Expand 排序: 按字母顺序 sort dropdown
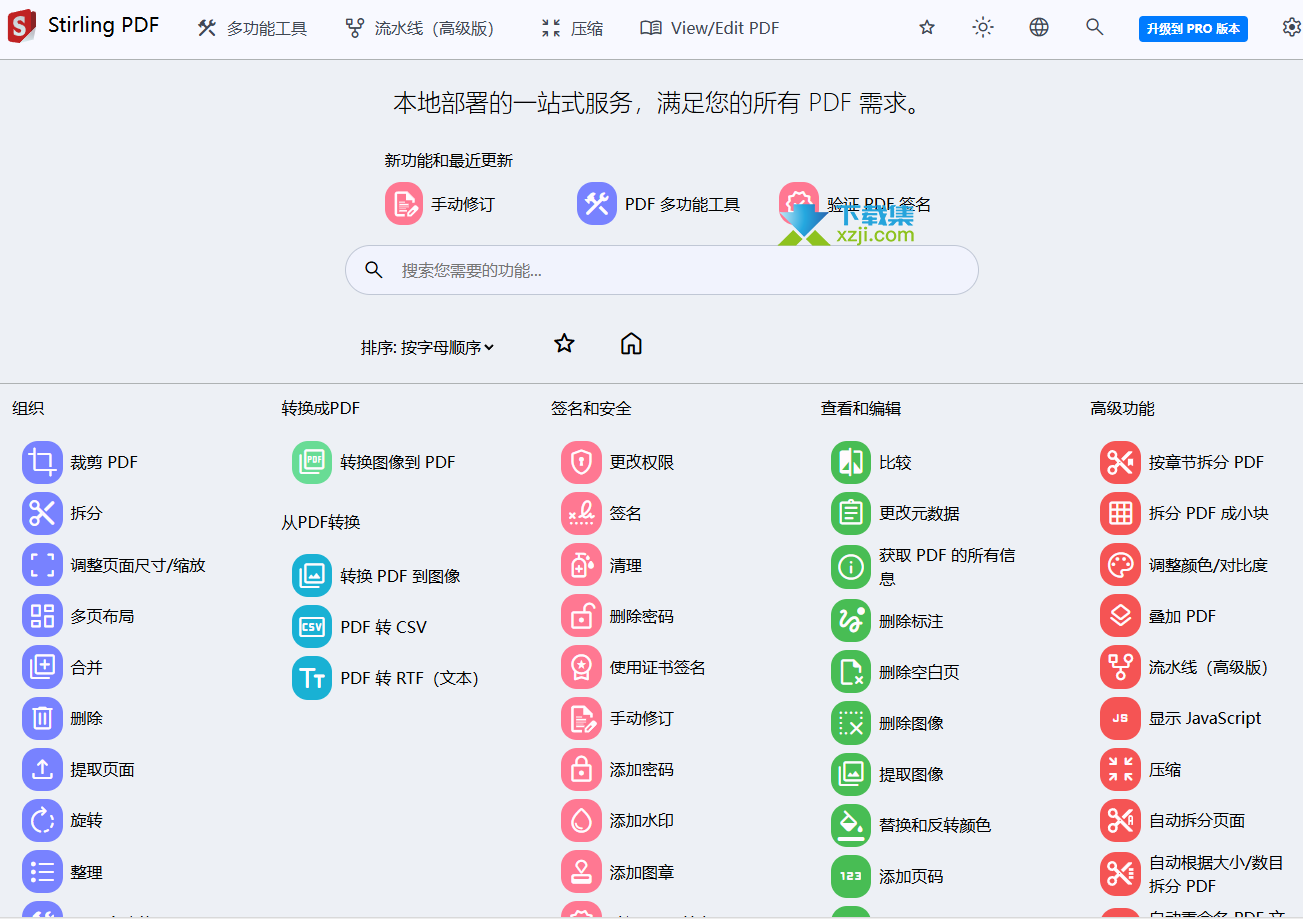Screen dimensions: 1303x919 [x=428, y=347]
